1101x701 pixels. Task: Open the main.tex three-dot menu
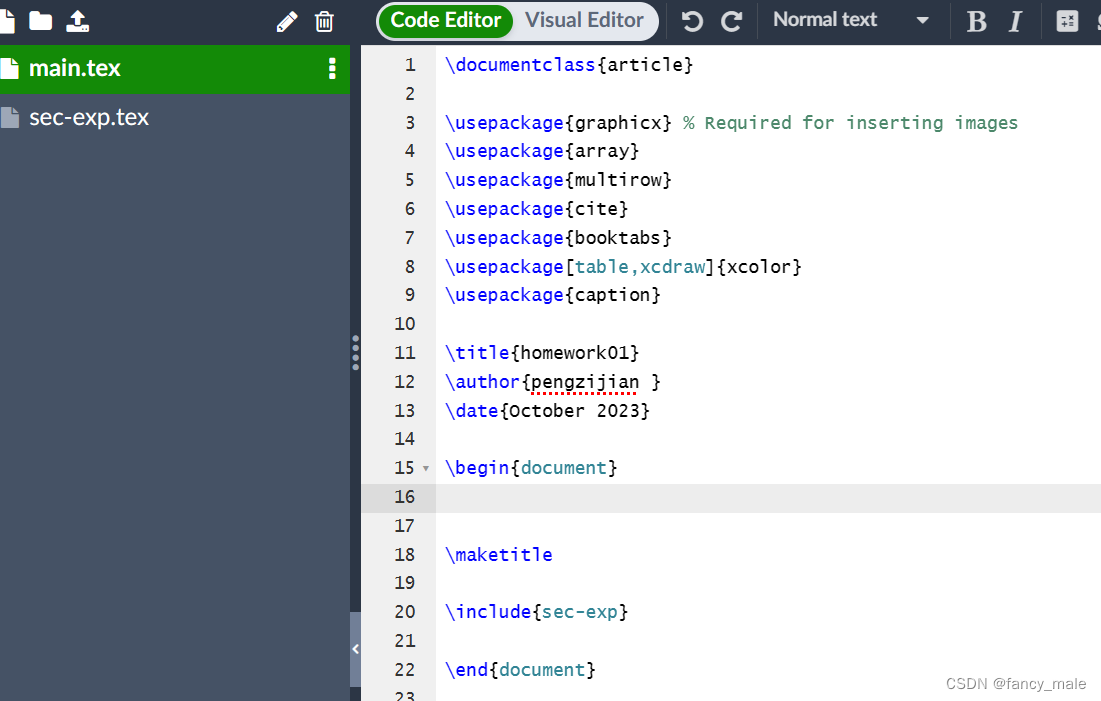[332, 68]
